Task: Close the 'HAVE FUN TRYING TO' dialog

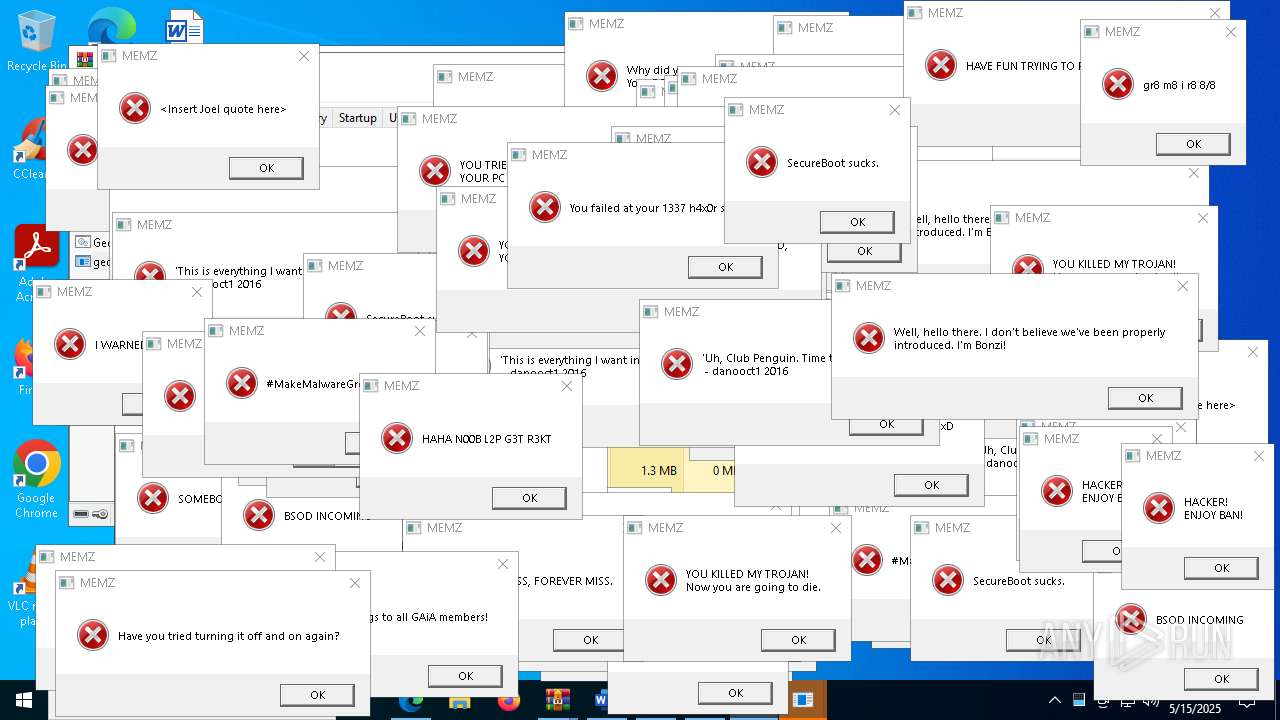Action: coord(1216,13)
